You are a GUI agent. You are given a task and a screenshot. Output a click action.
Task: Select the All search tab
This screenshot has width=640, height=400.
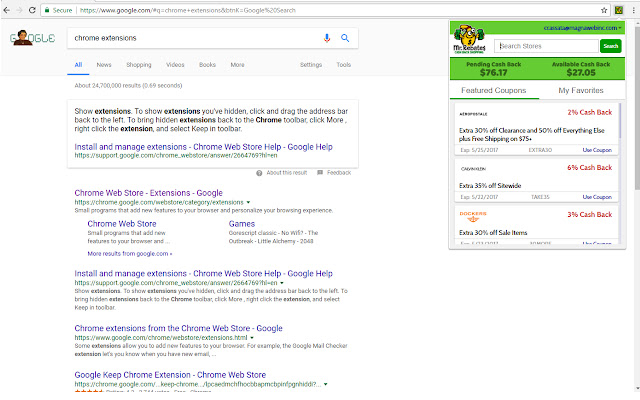pyautogui.click(x=78, y=64)
